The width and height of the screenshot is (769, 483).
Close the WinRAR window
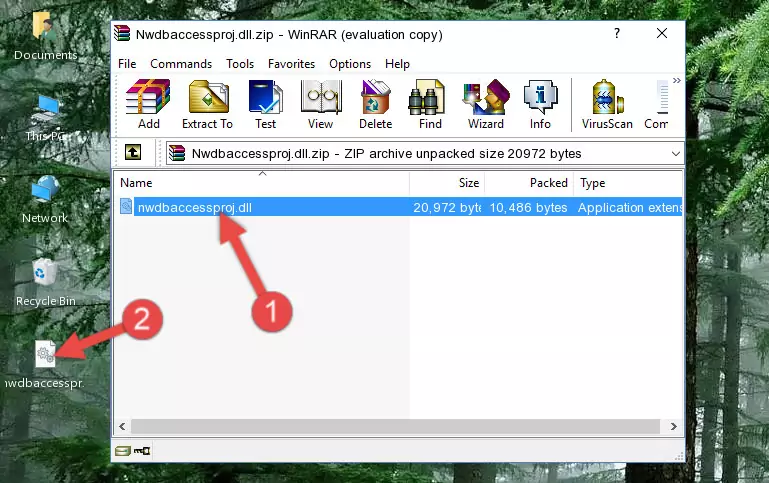(662, 33)
